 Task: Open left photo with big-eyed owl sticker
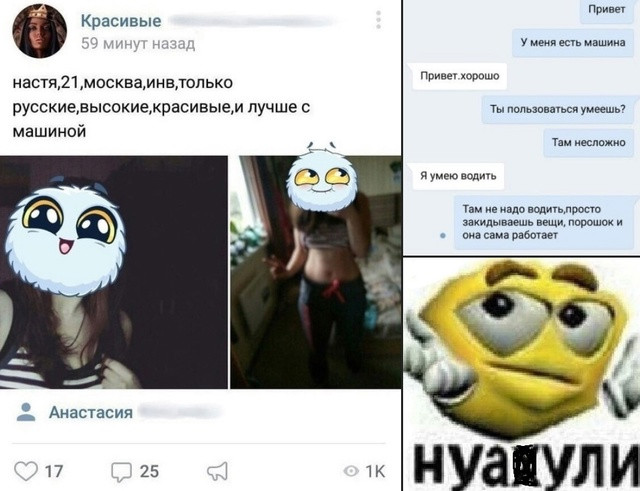point(113,272)
